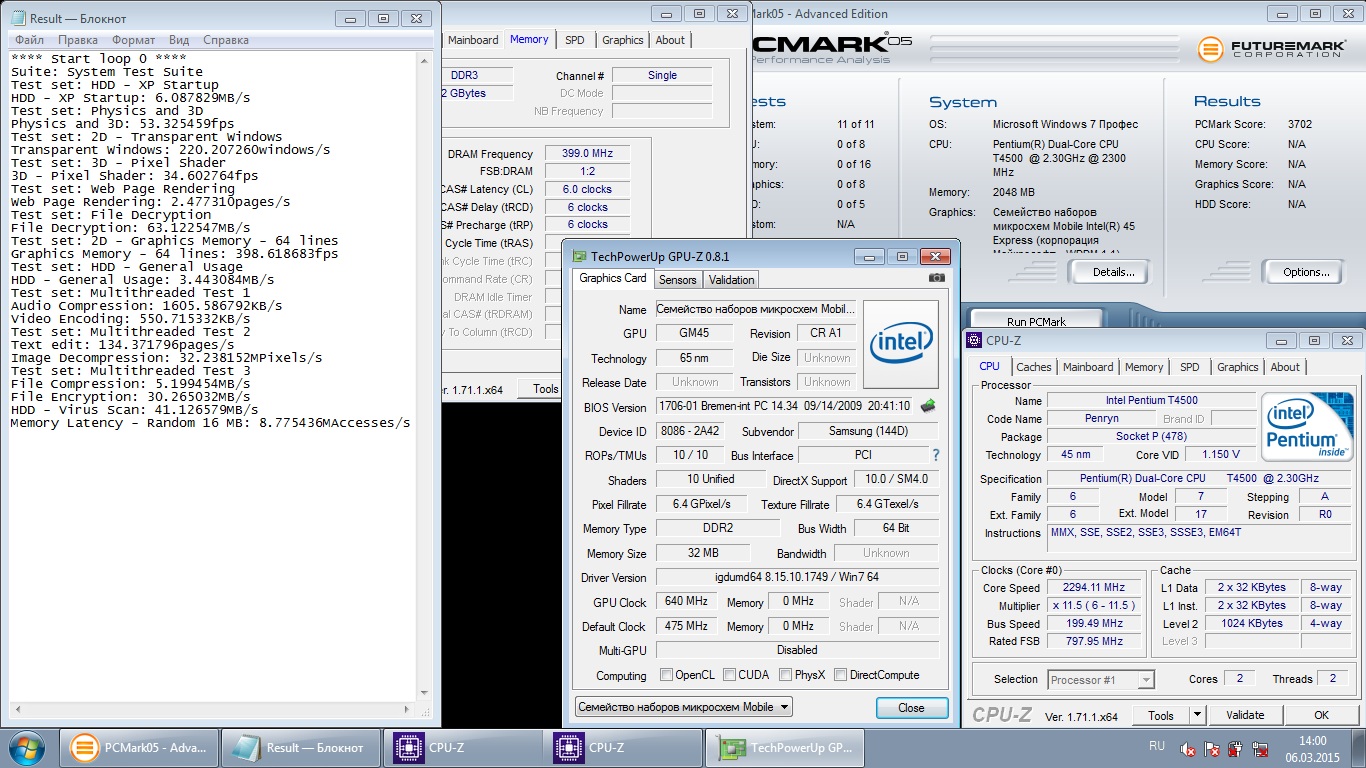Click the Intel vendor logo in GPU-Z
Image resolution: width=1366 pixels, height=768 pixels.
click(900, 343)
